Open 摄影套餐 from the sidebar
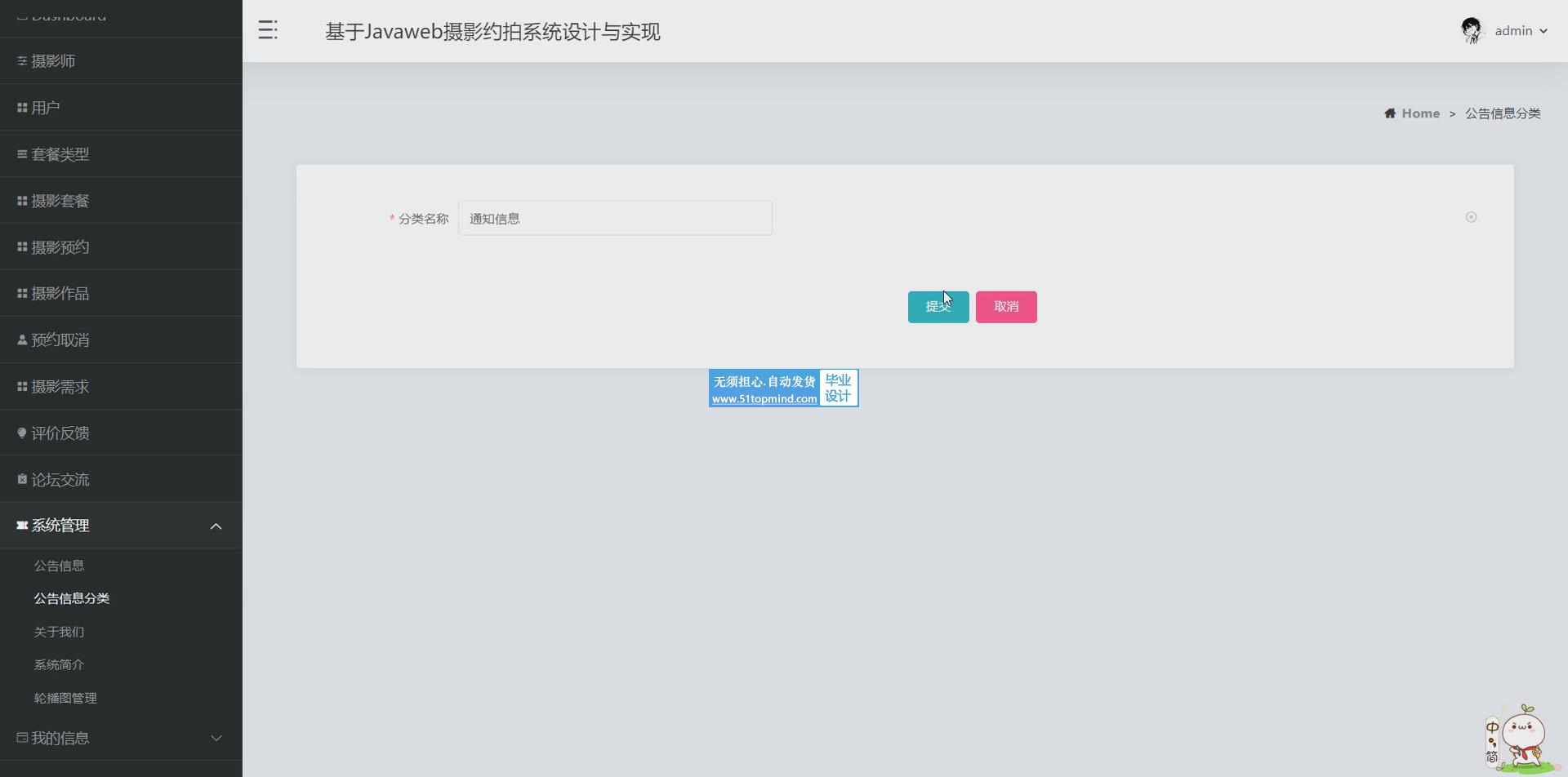 60,201
